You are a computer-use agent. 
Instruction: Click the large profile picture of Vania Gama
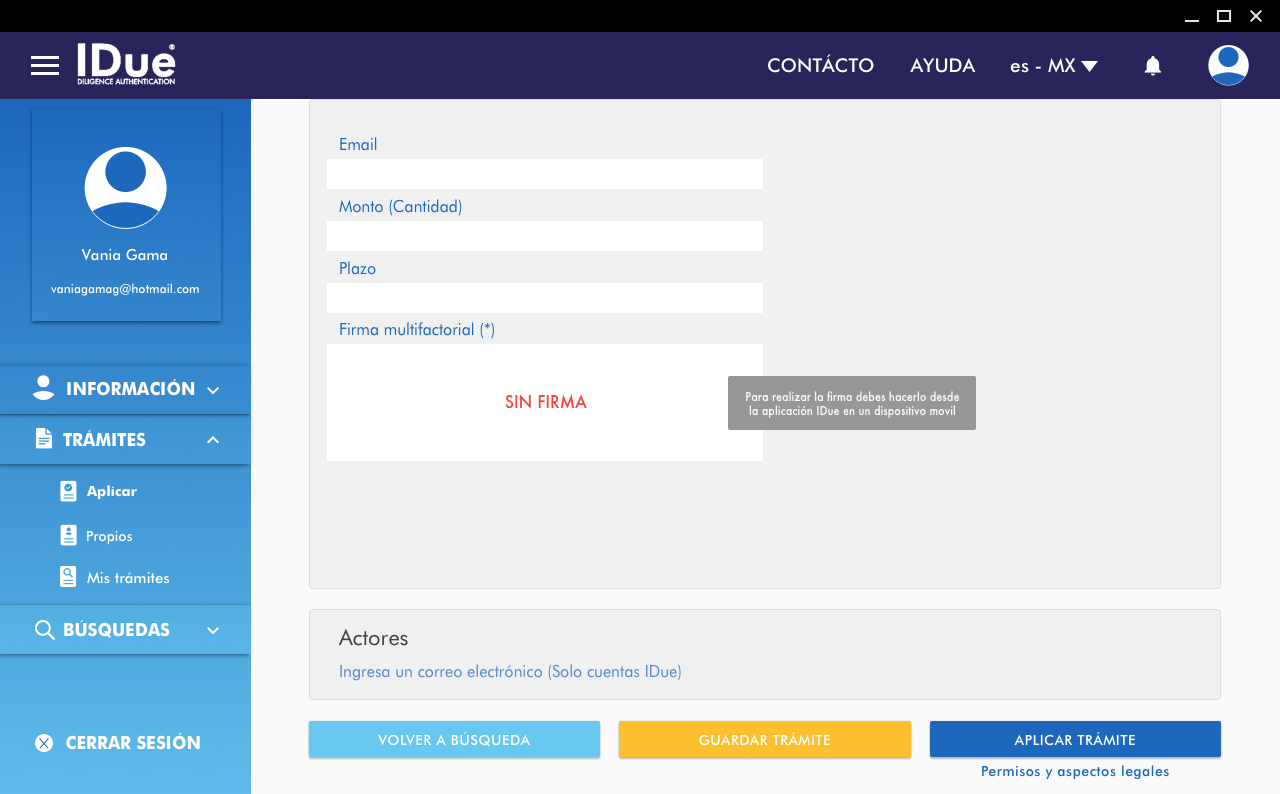(x=125, y=188)
